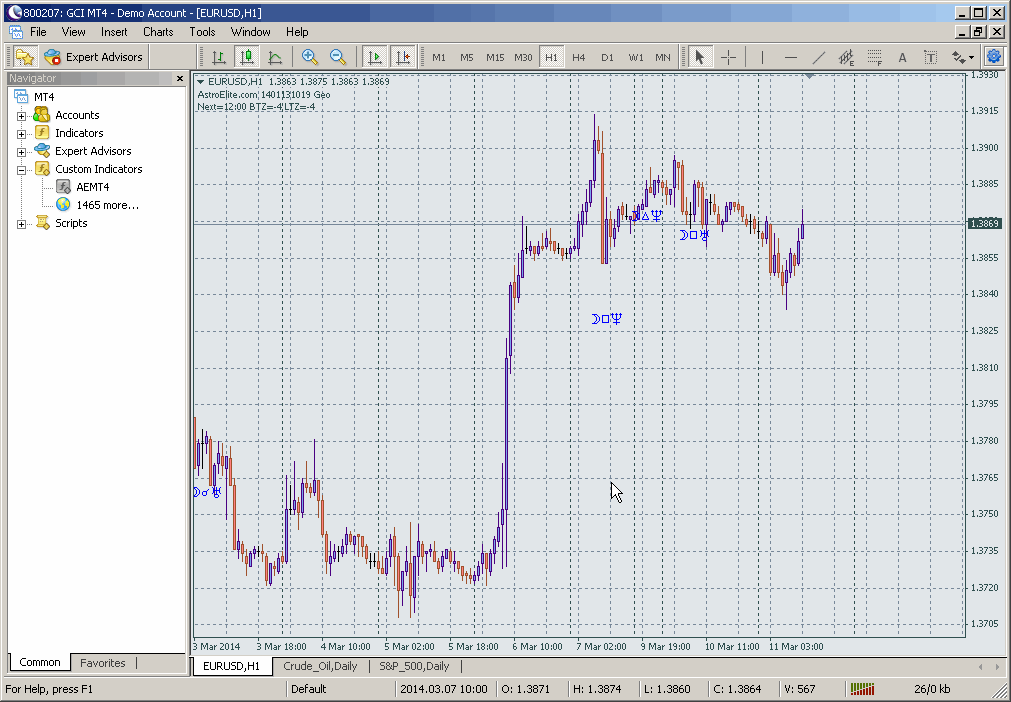The image size is (1011, 702).
Task: Switch to line chart display
Action: [274, 57]
